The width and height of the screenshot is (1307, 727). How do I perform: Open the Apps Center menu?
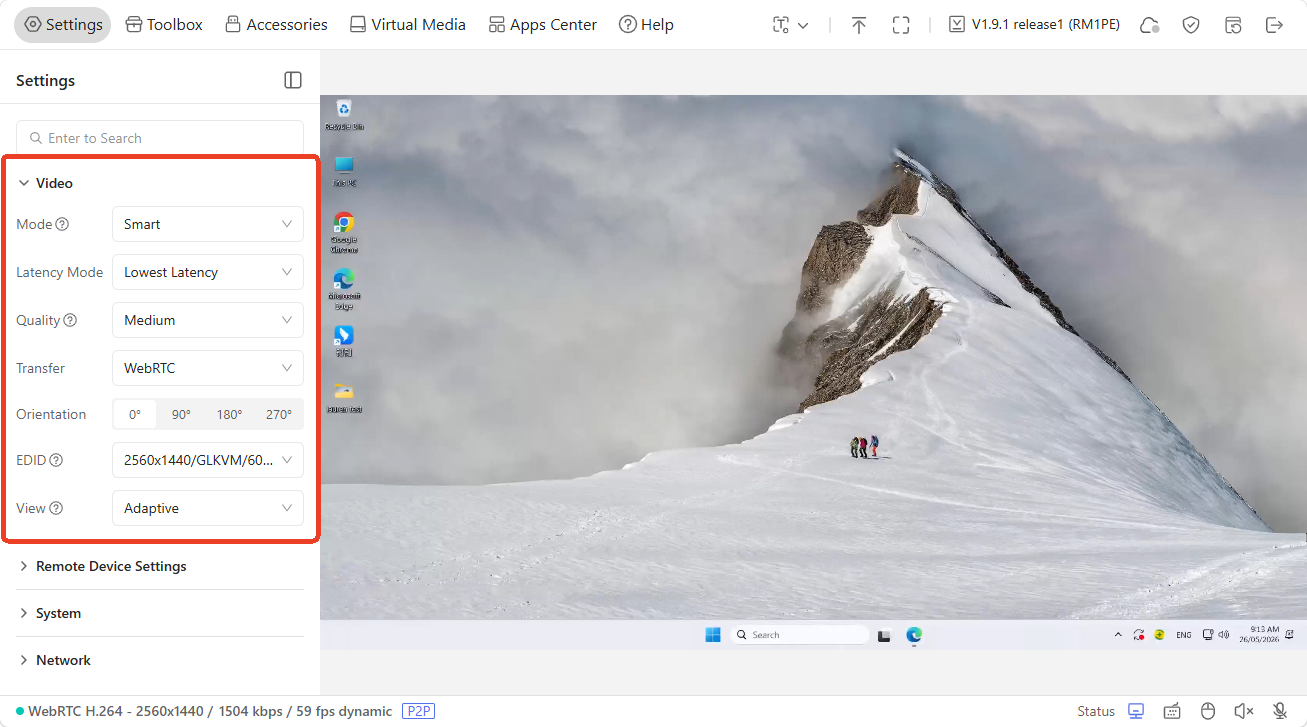(542, 25)
